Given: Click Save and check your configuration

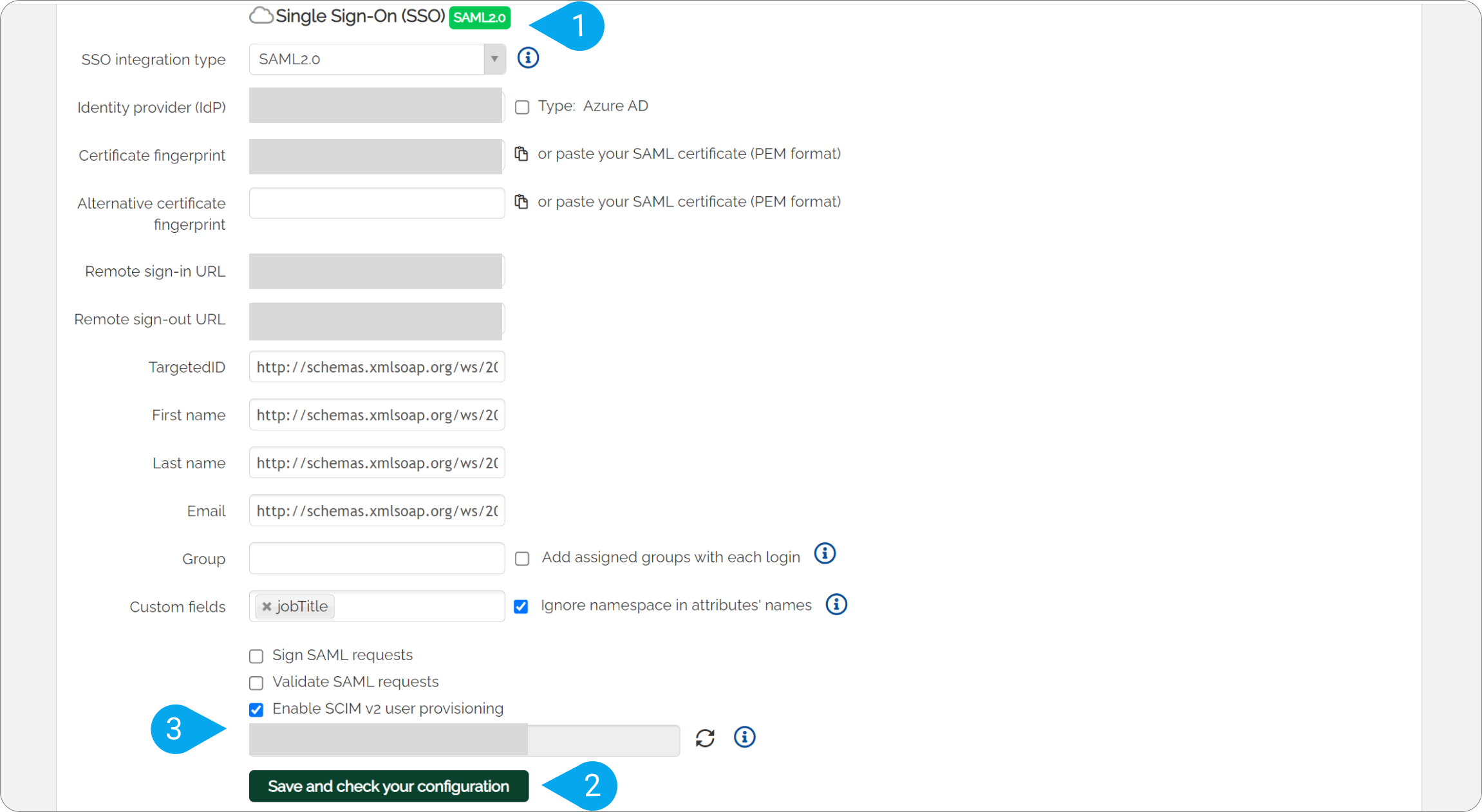Looking at the screenshot, I should tap(389, 786).
